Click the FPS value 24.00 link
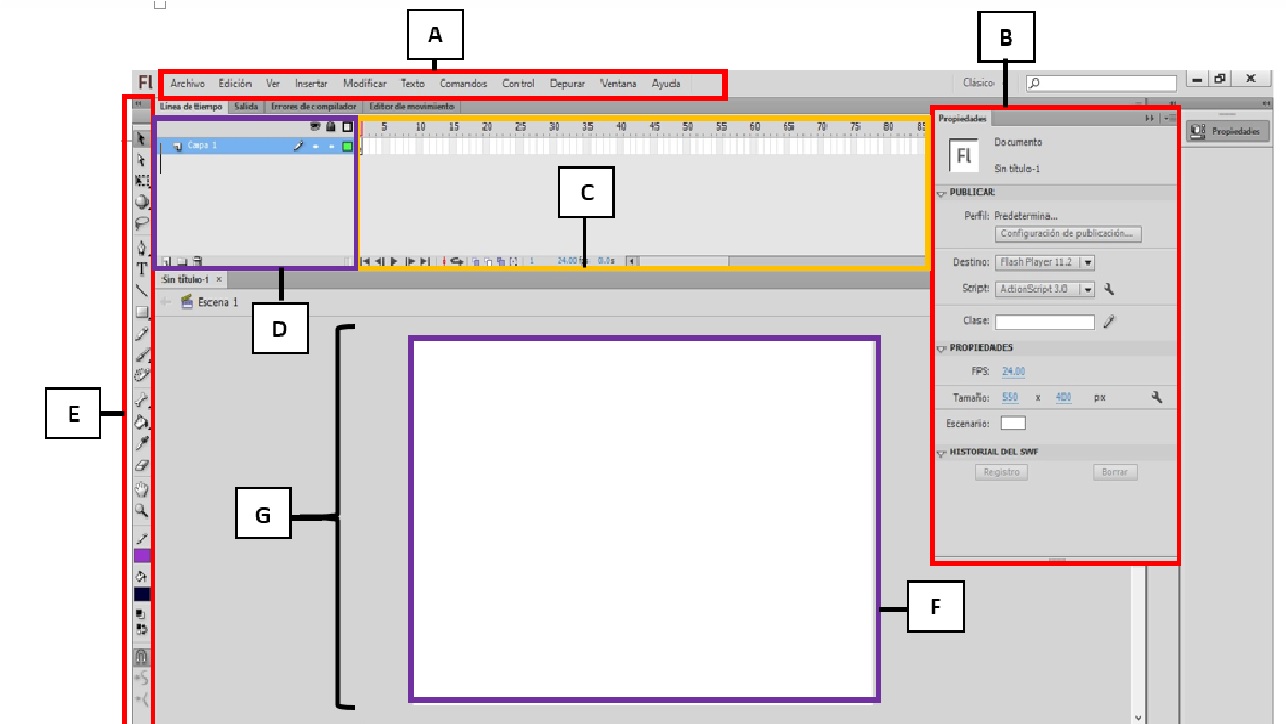This screenshot has height=724, width=1286. click(x=1013, y=369)
